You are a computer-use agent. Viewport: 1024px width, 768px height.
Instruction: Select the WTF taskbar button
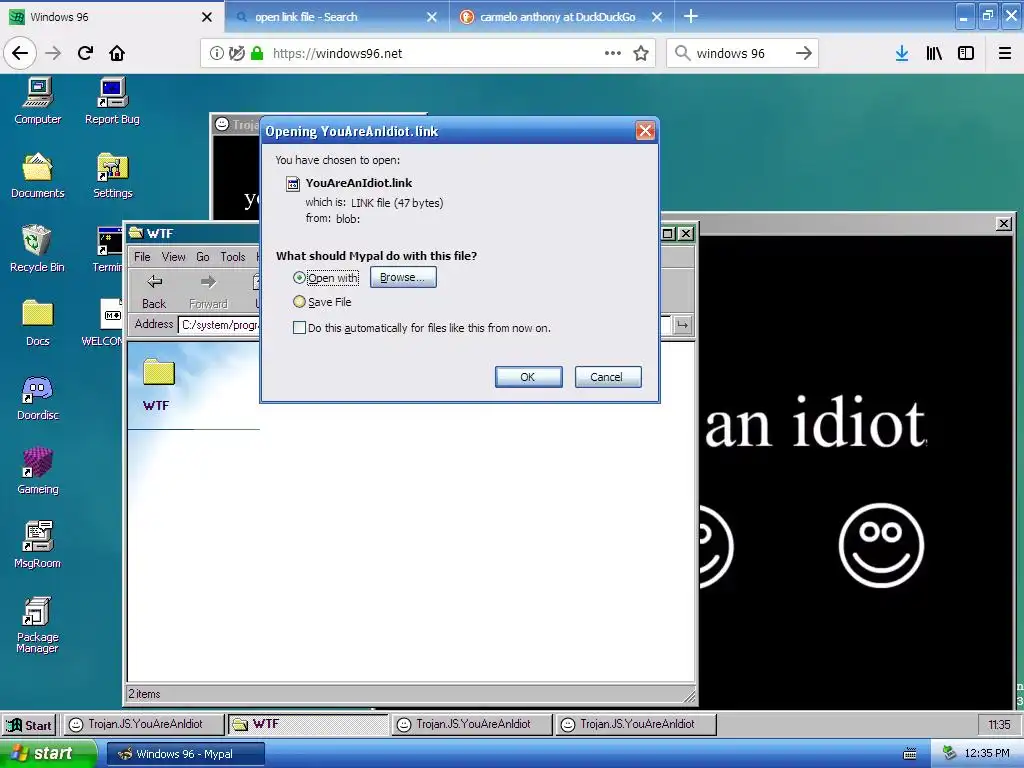click(307, 724)
